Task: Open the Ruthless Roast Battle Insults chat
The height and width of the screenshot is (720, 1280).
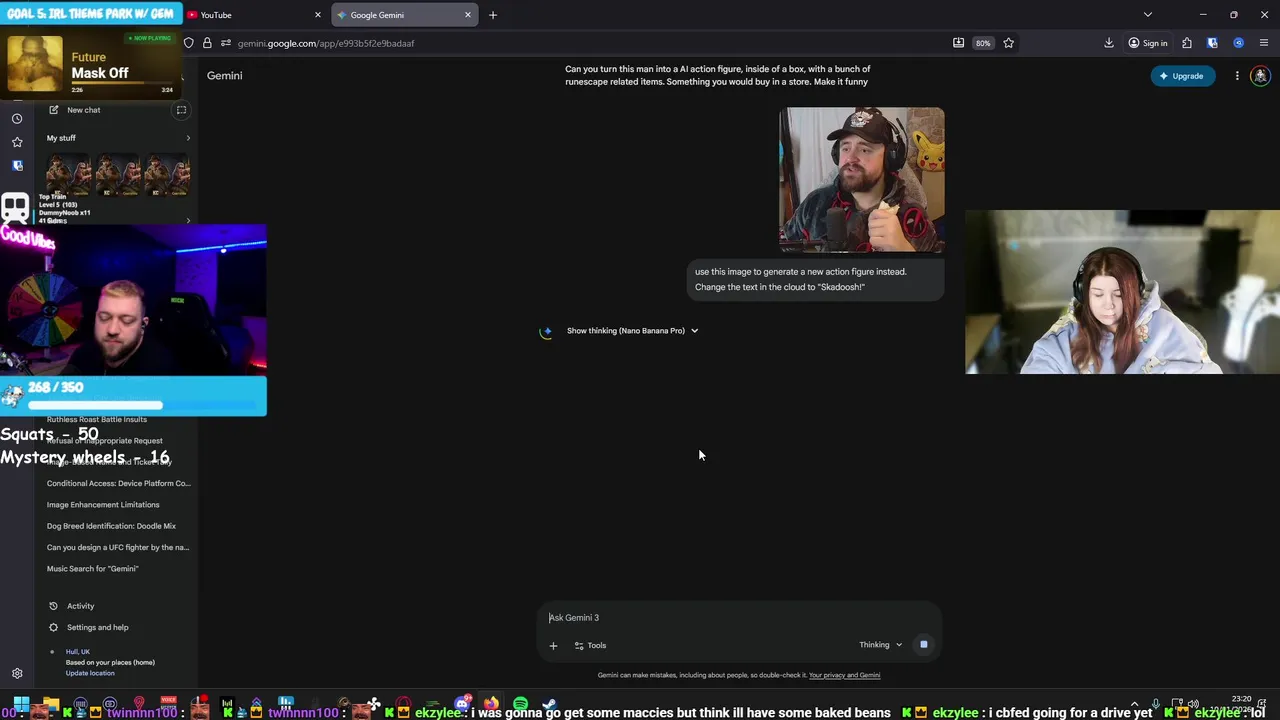Action: click(x=97, y=419)
